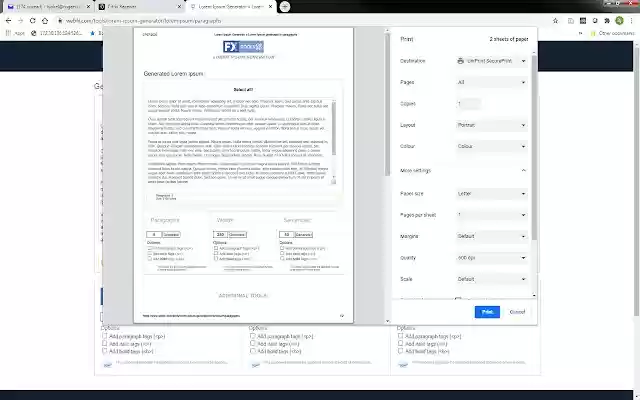Open the Destination printer dropdown
The width and height of the screenshot is (640, 400).
click(491, 61)
